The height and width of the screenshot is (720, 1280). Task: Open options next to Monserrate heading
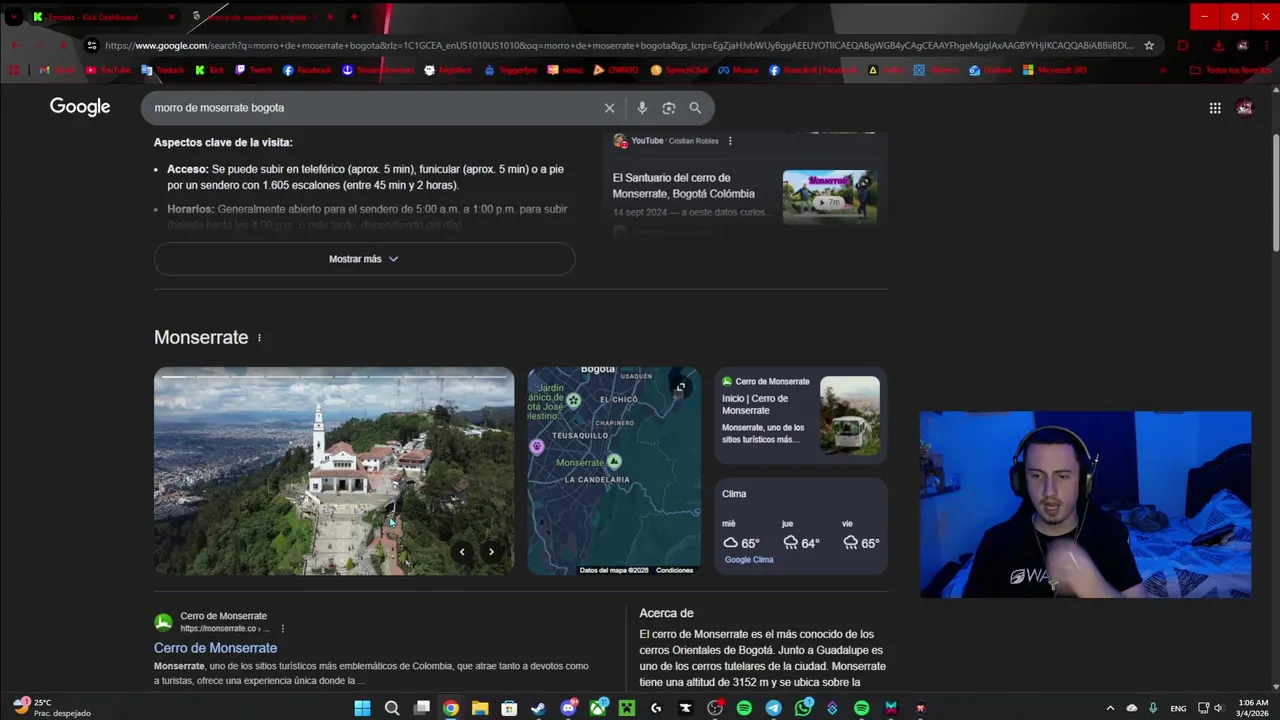point(259,338)
